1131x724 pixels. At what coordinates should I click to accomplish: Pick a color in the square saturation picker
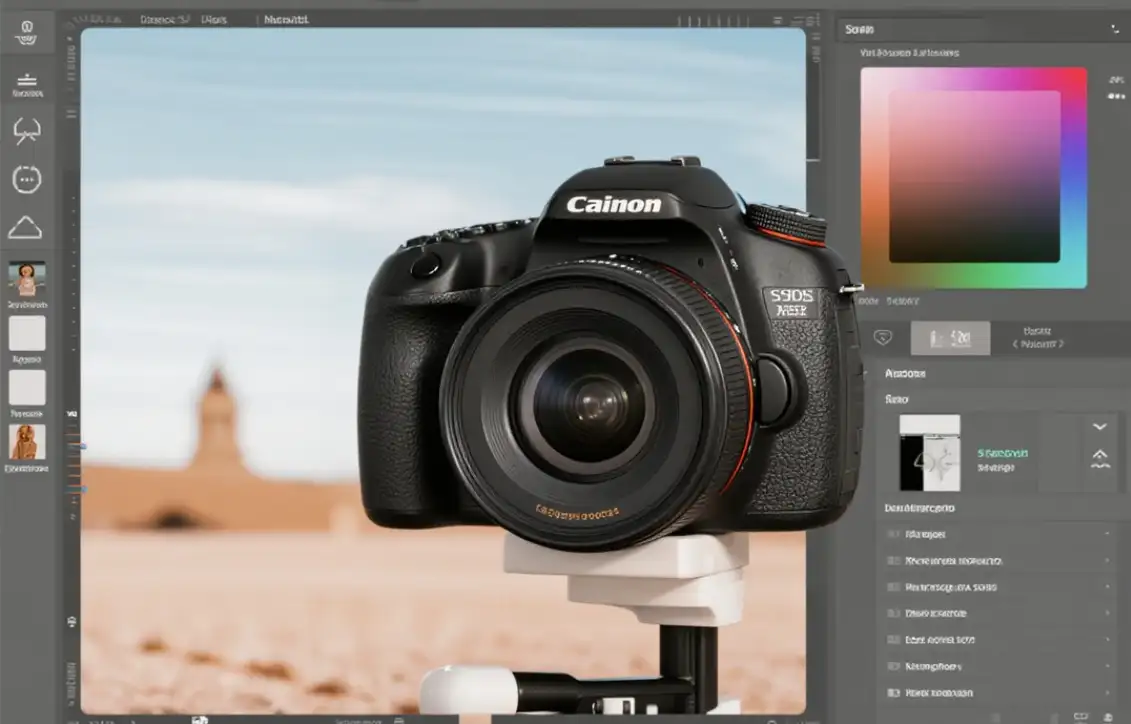pyautogui.click(x=974, y=177)
